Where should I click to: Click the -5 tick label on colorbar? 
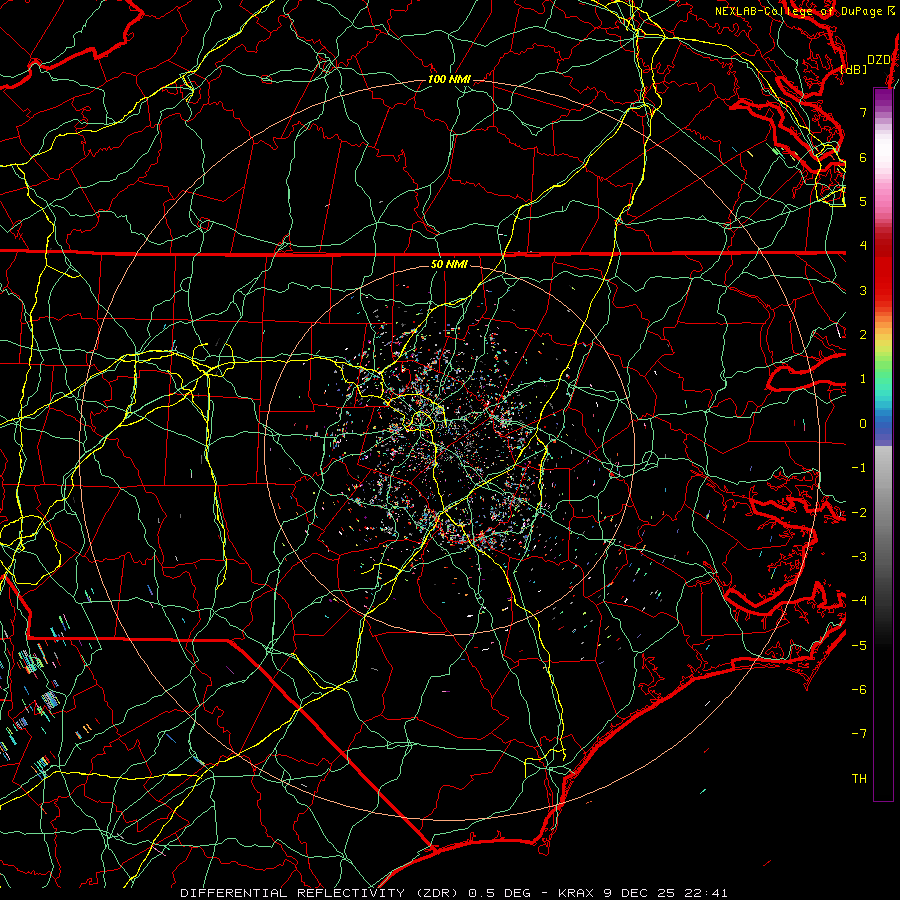point(859,645)
